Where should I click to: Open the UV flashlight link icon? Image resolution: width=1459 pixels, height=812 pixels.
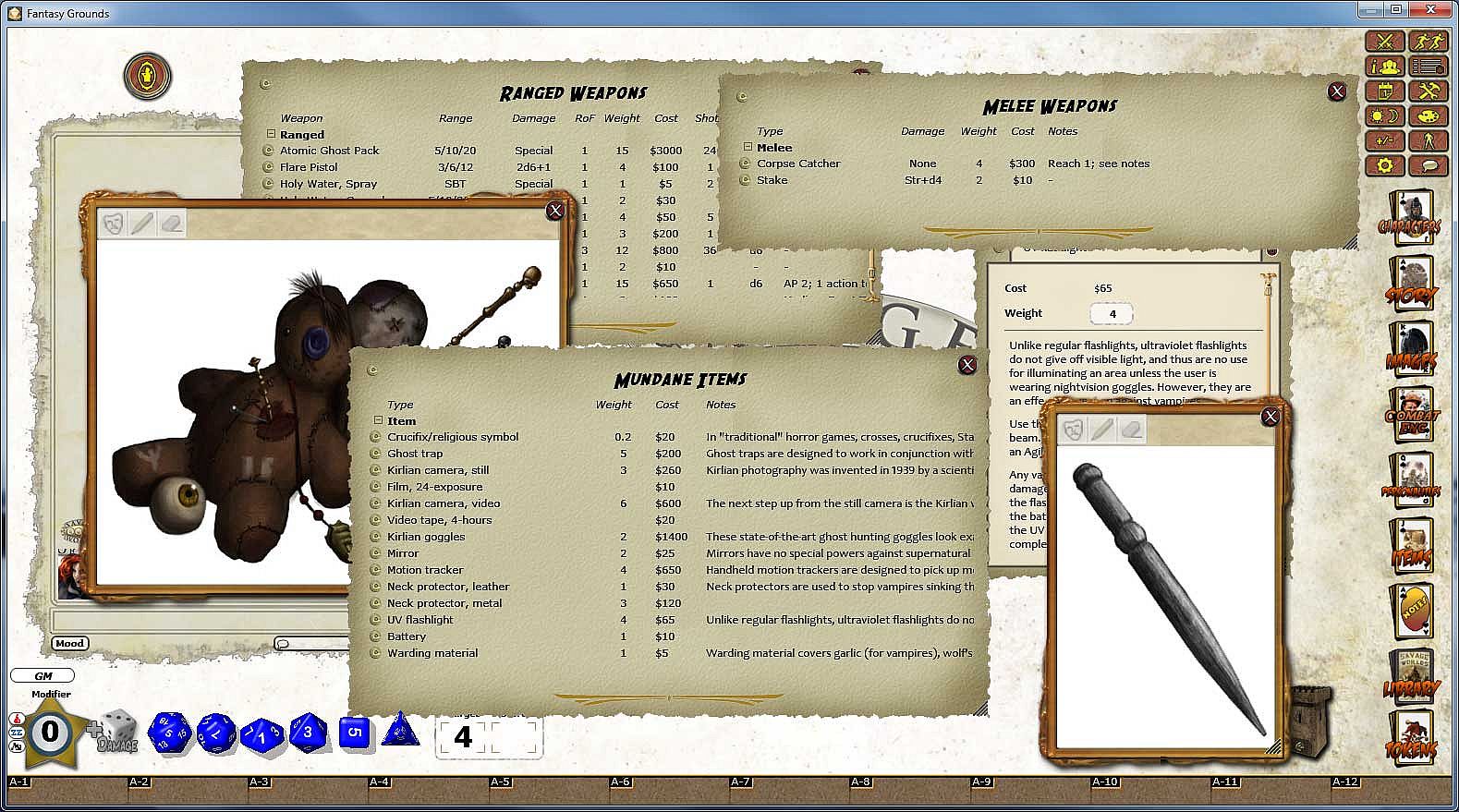(x=375, y=620)
